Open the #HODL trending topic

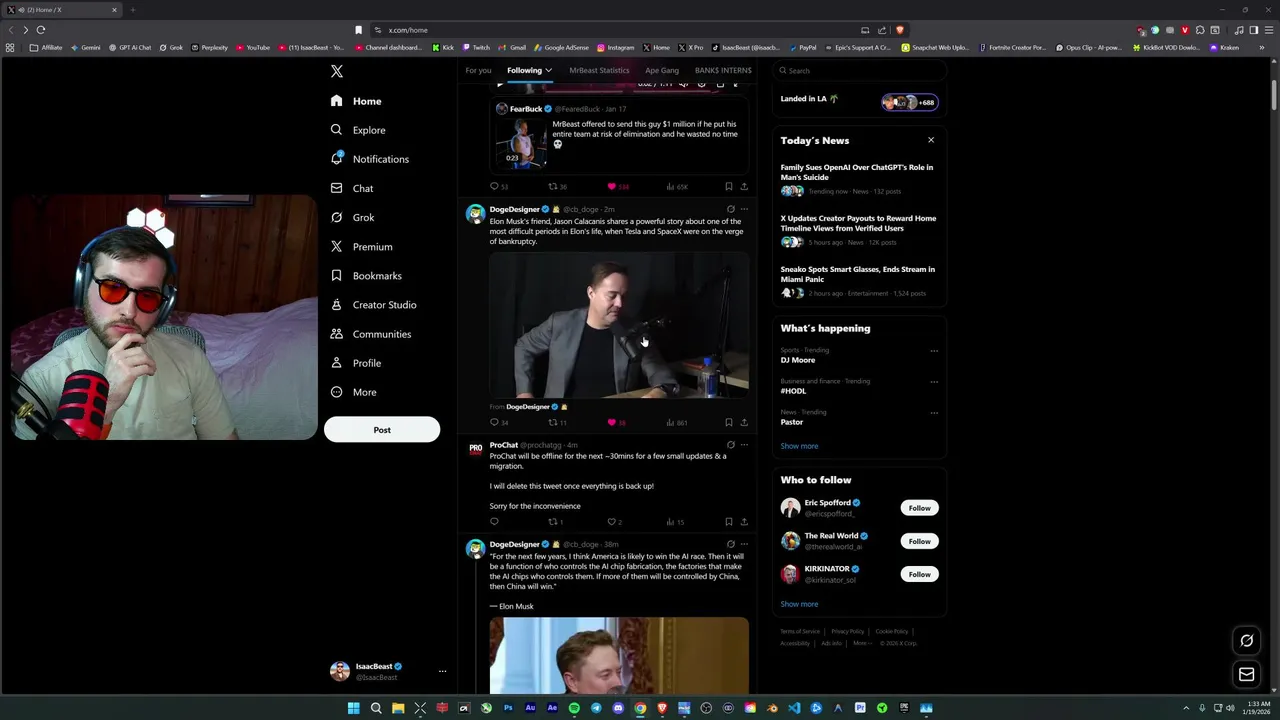(x=793, y=391)
